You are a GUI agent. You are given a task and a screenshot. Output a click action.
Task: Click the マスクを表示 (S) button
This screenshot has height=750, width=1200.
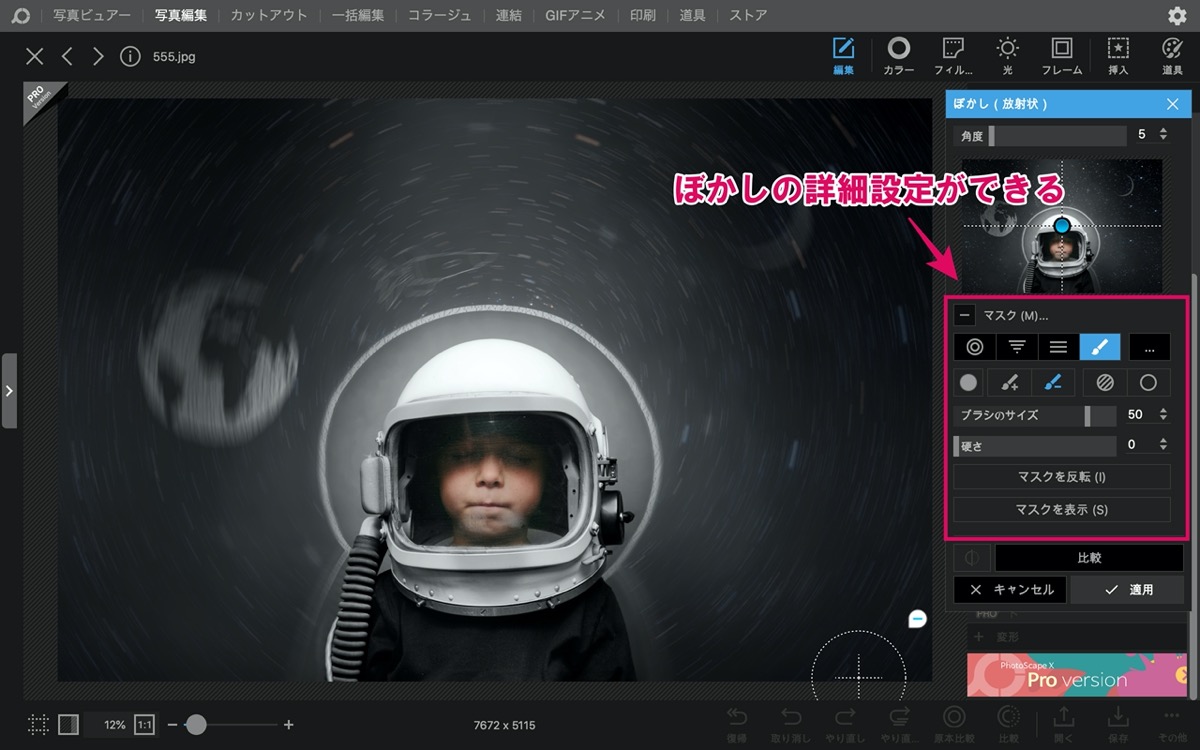tap(1062, 509)
